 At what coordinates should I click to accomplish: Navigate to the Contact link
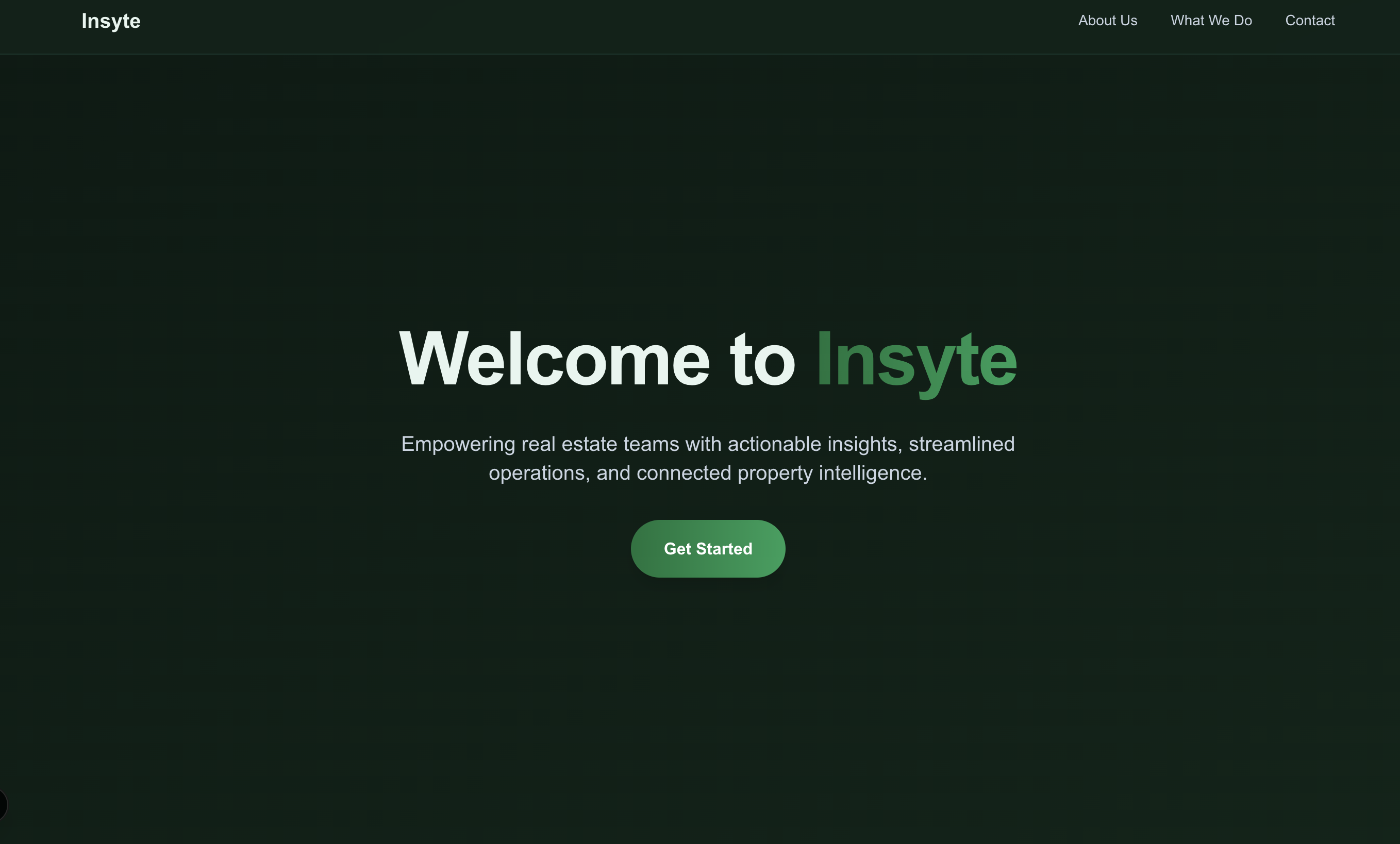tap(1310, 21)
